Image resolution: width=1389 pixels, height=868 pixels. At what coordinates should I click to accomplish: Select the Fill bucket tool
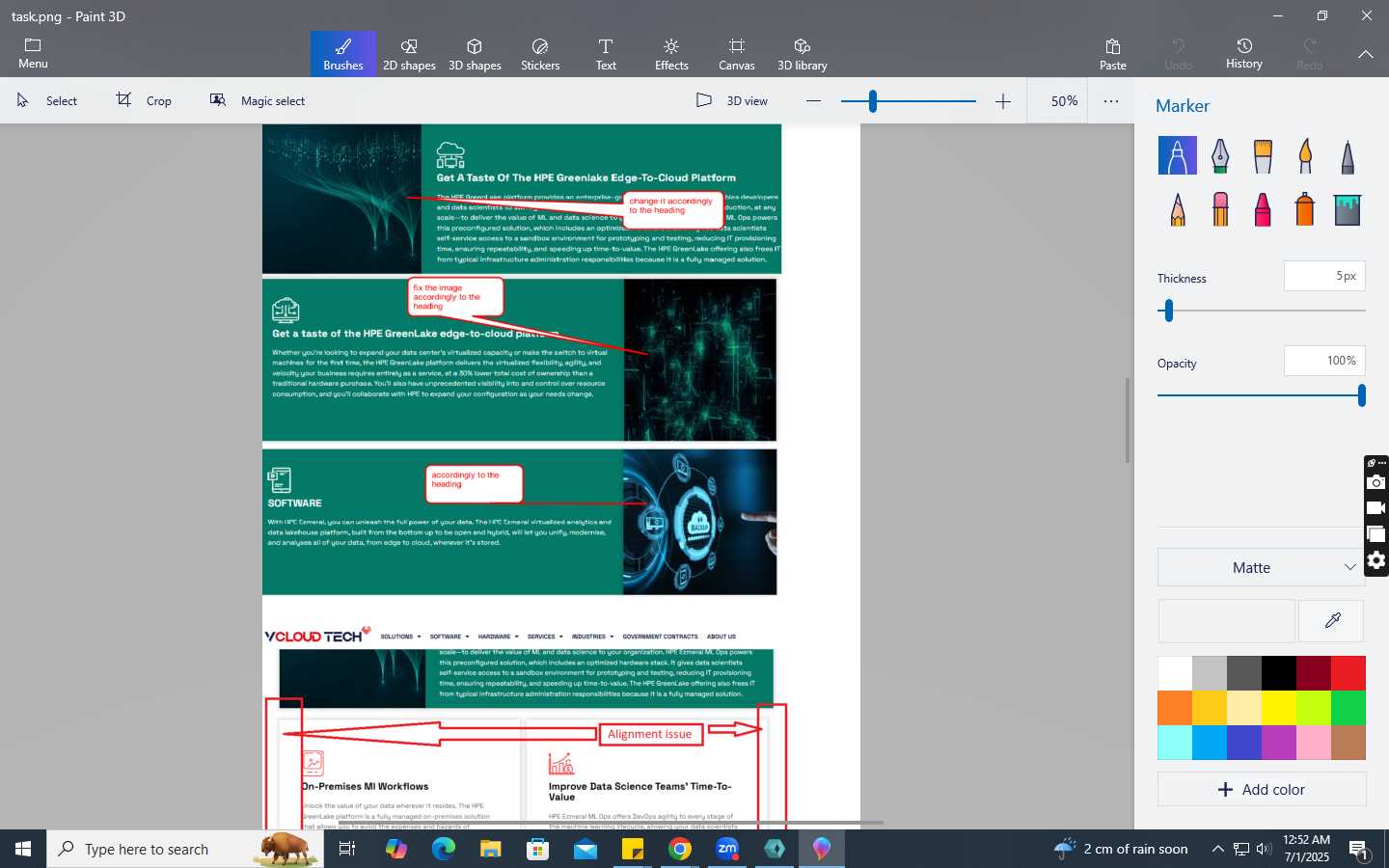click(x=1348, y=209)
